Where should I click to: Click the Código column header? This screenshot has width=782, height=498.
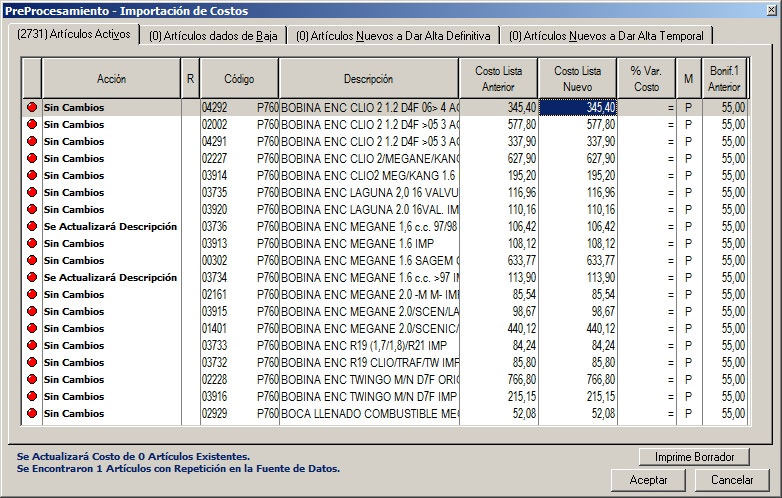point(239,78)
